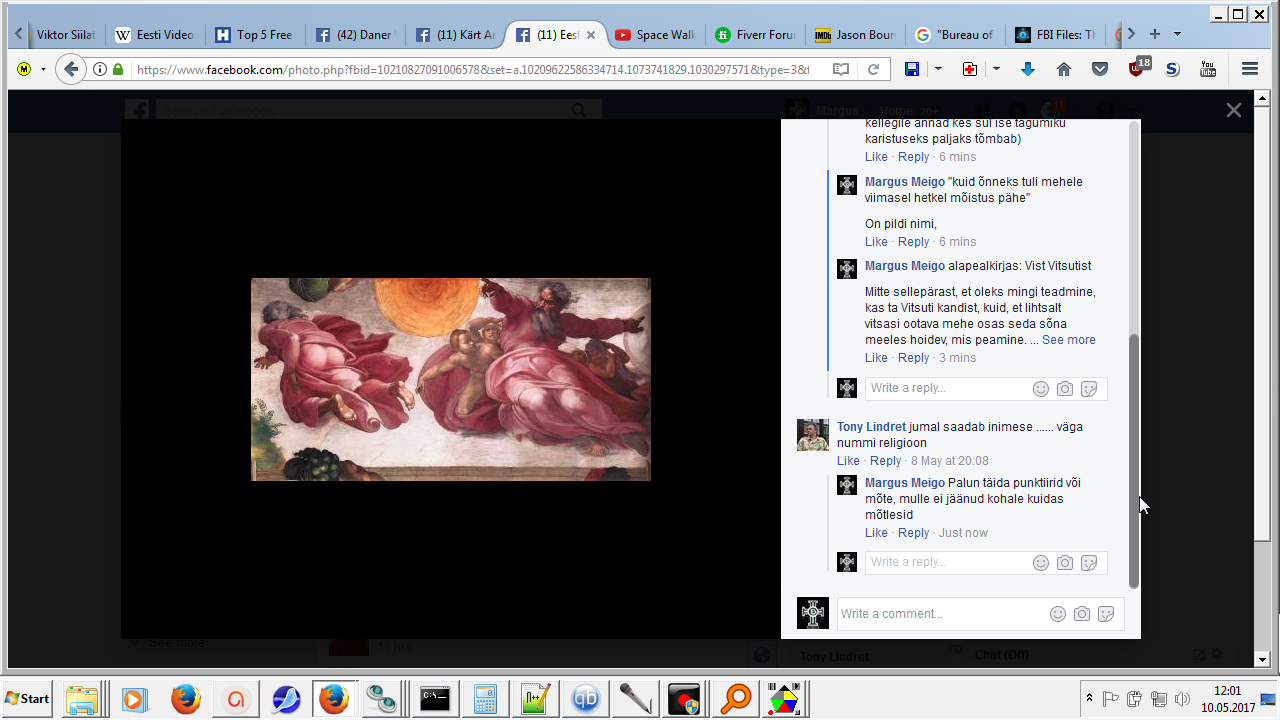
Task: Open the Firefox hamburger menu
Action: [x=1249, y=69]
